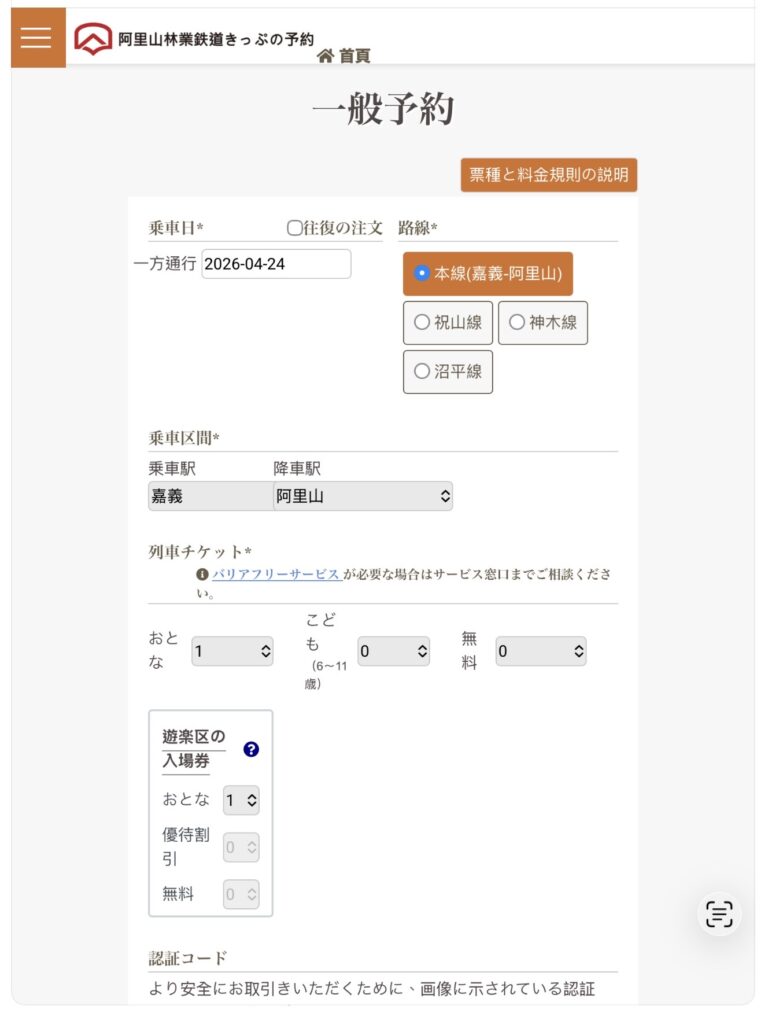Open the 降車駅 station dropdown
Viewport: 765px width, 1024px height.
click(363, 496)
